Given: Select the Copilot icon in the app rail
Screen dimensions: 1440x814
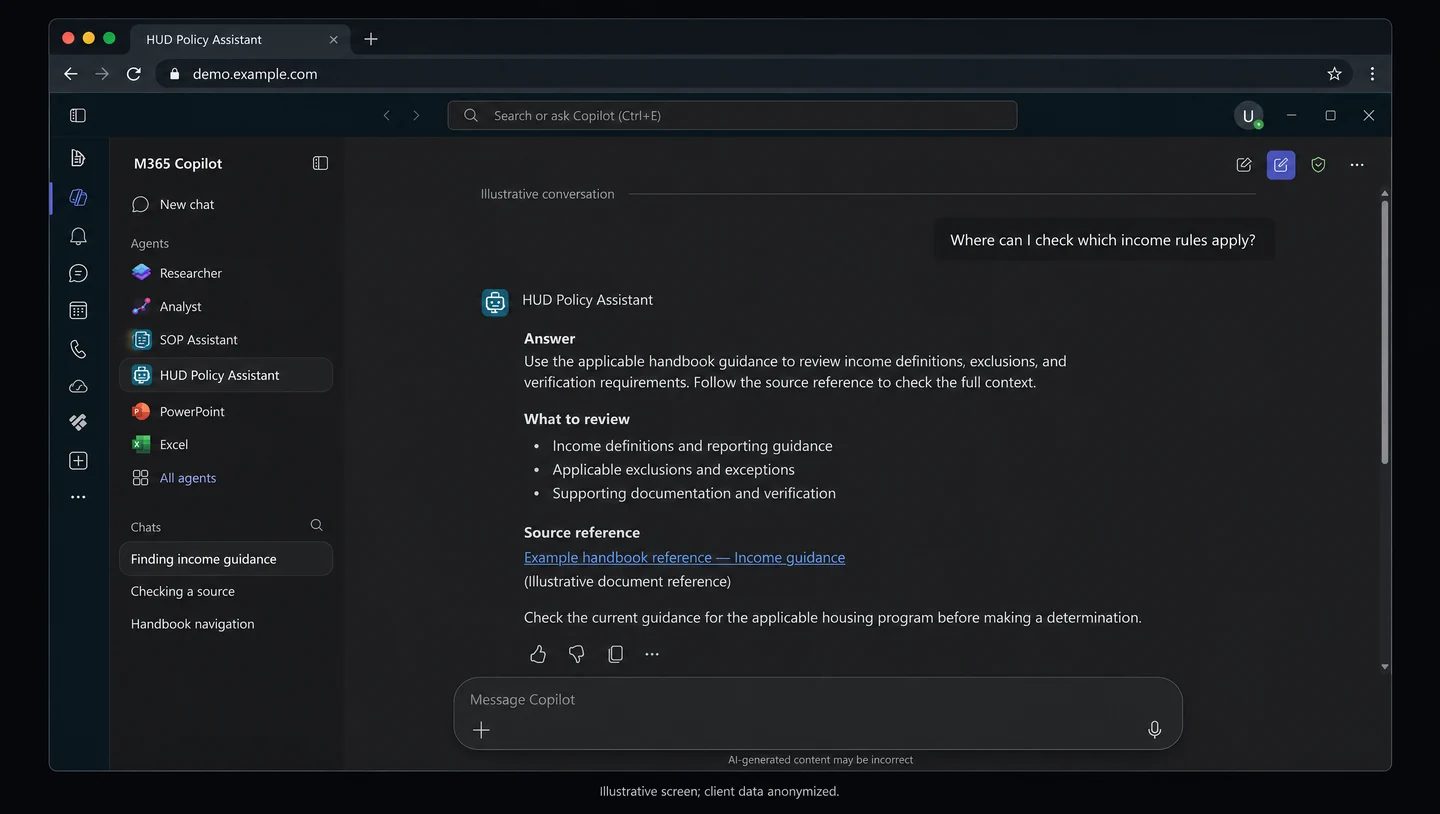Looking at the screenshot, I should pyautogui.click(x=78, y=197).
